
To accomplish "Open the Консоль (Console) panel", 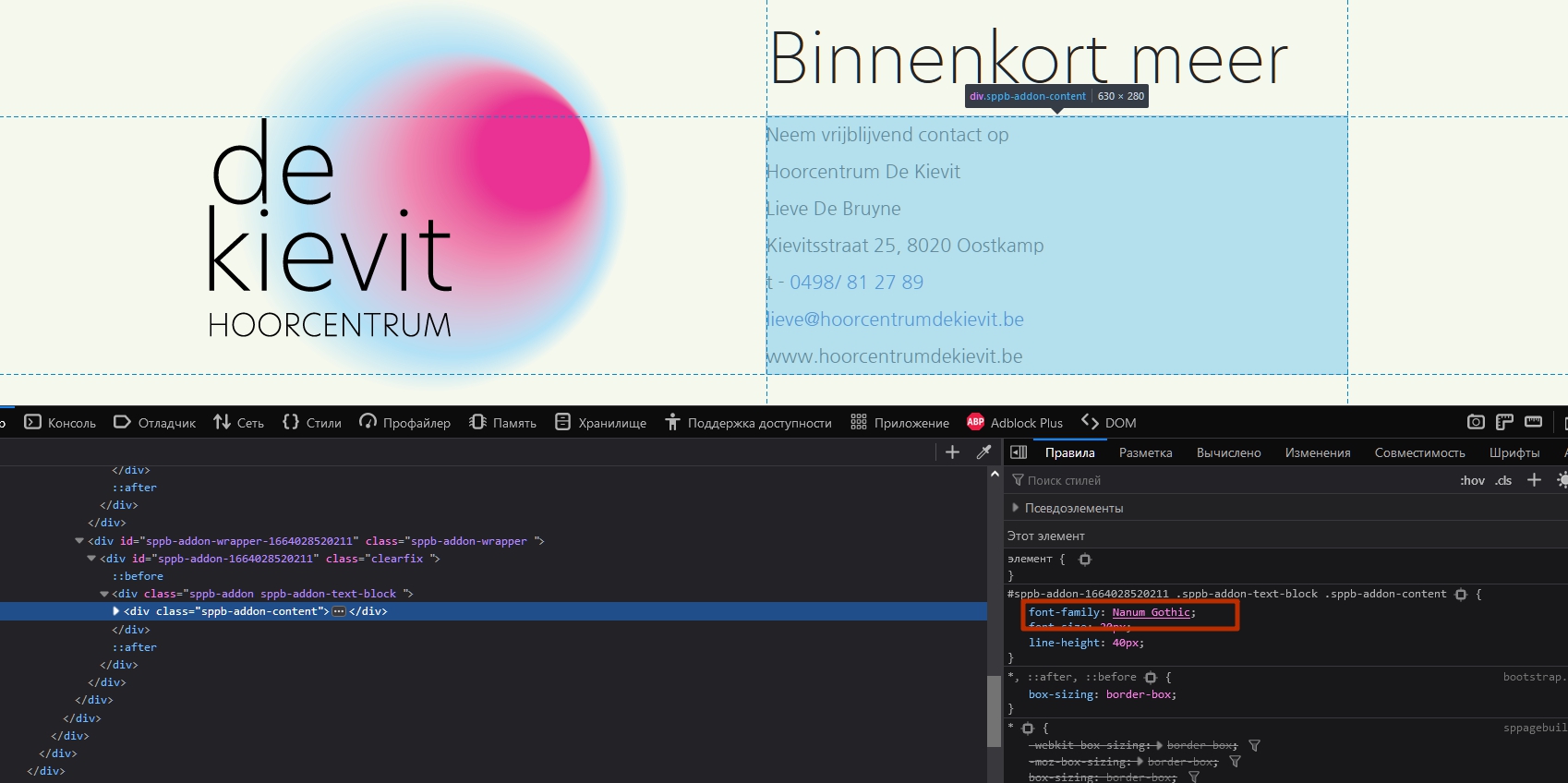I will coord(60,423).
